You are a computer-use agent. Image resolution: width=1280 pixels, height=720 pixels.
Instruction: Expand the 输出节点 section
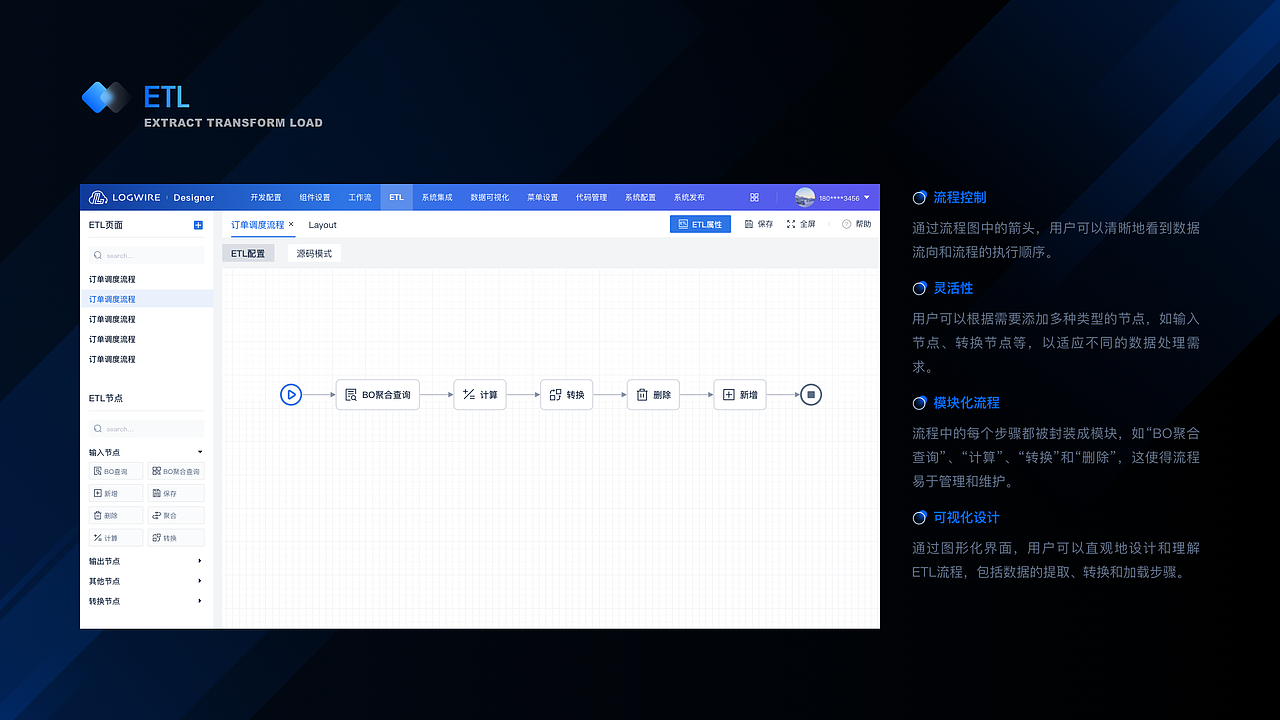(200, 561)
